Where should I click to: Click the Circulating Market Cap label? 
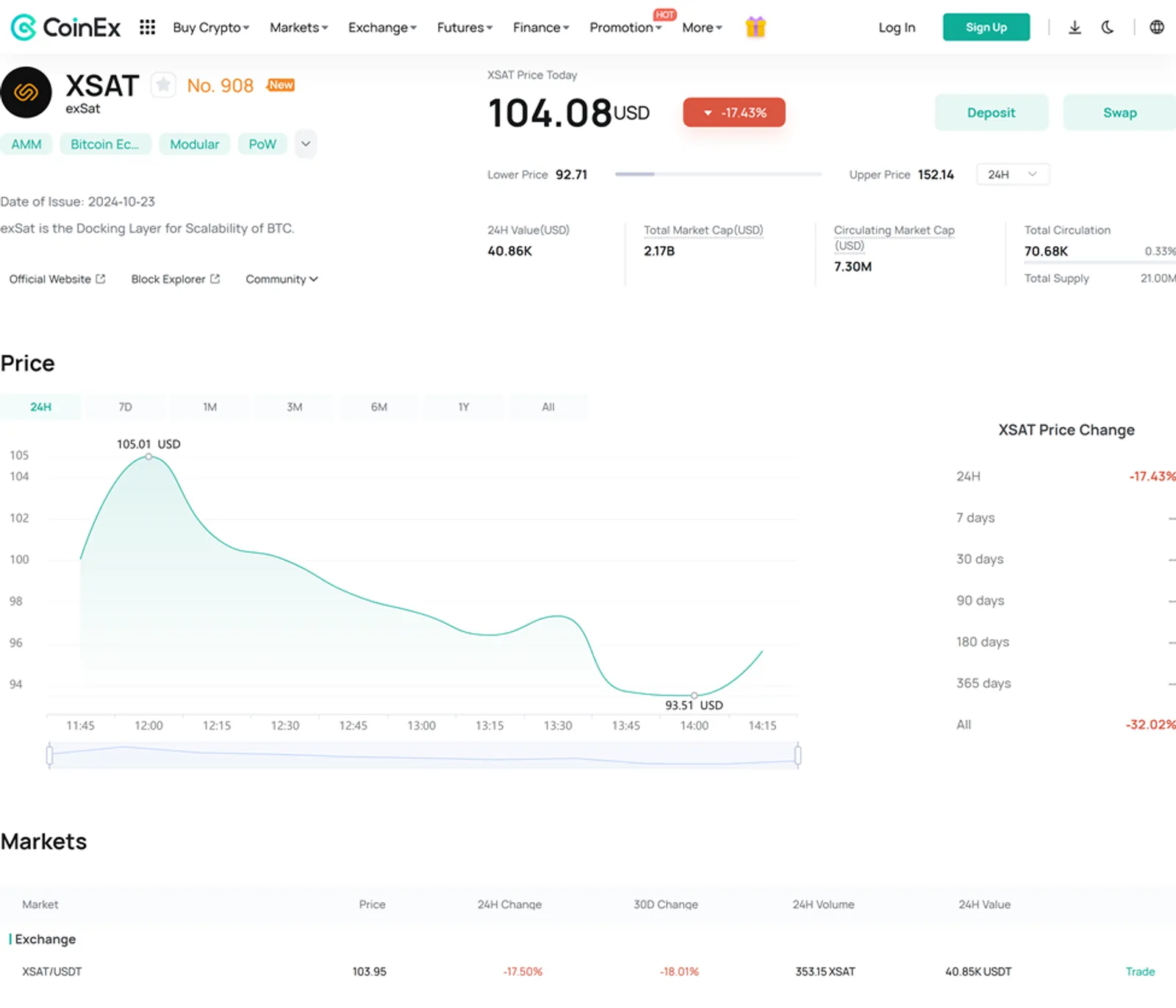tap(894, 237)
